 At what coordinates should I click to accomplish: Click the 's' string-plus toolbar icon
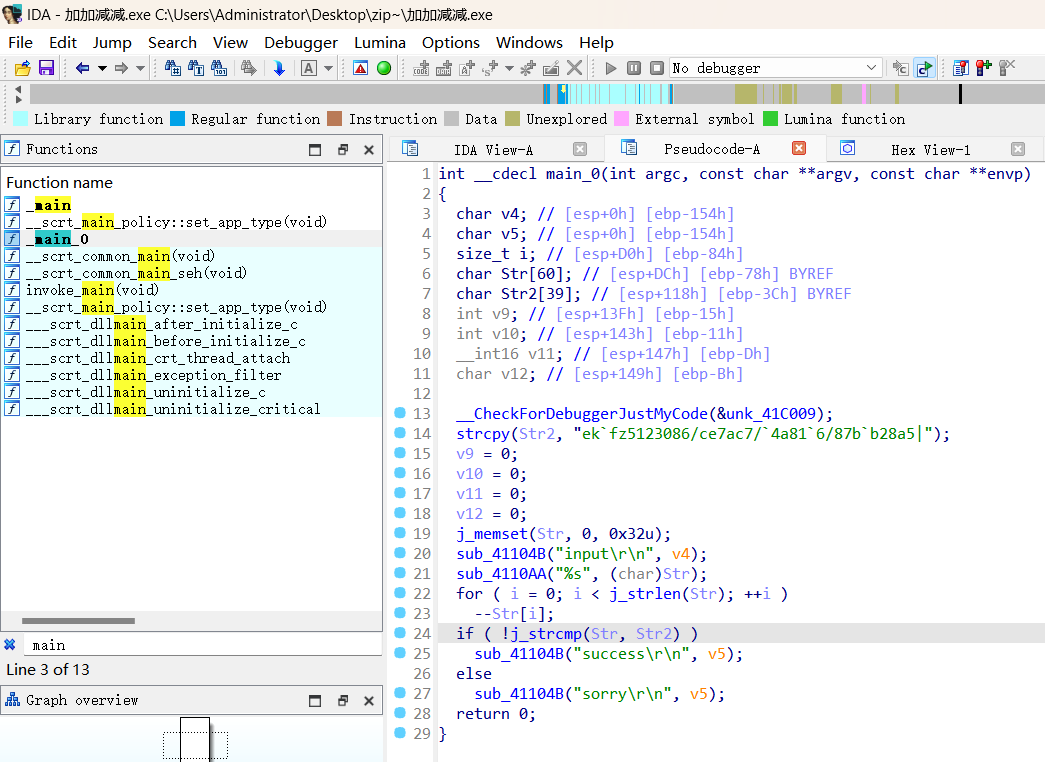pyautogui.click(x=491, y=68)
